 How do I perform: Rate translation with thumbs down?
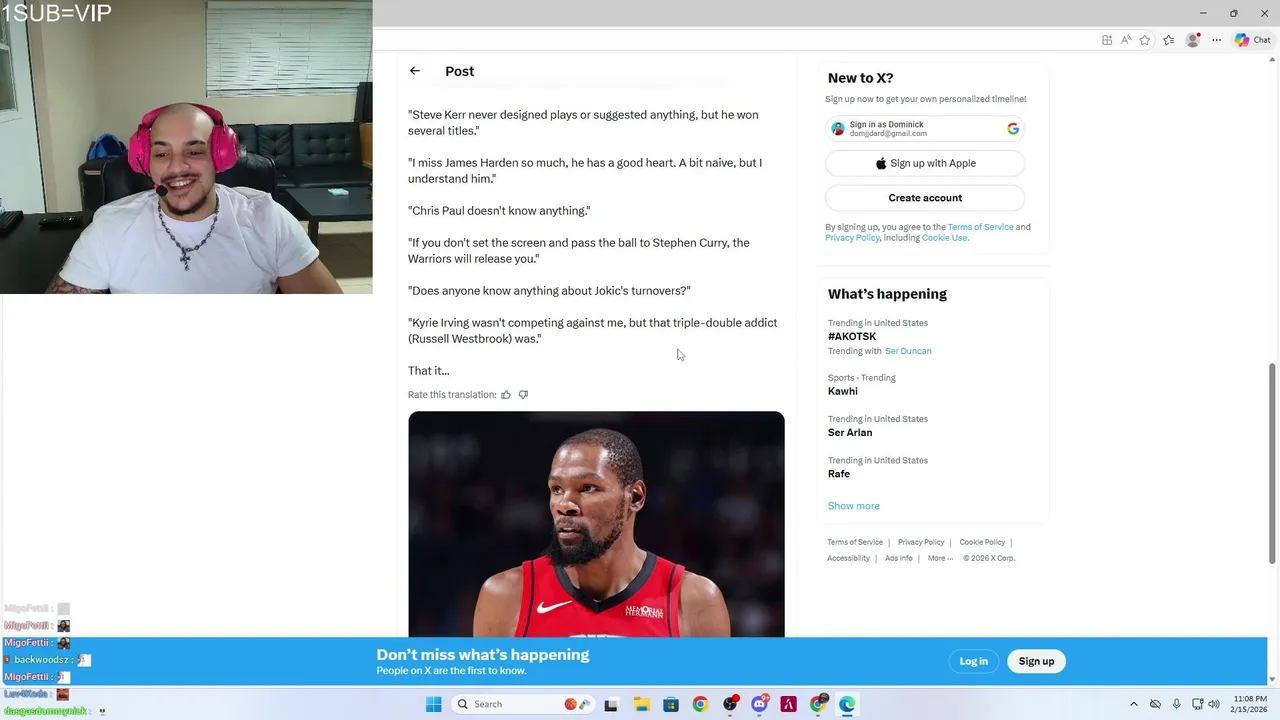523,395
